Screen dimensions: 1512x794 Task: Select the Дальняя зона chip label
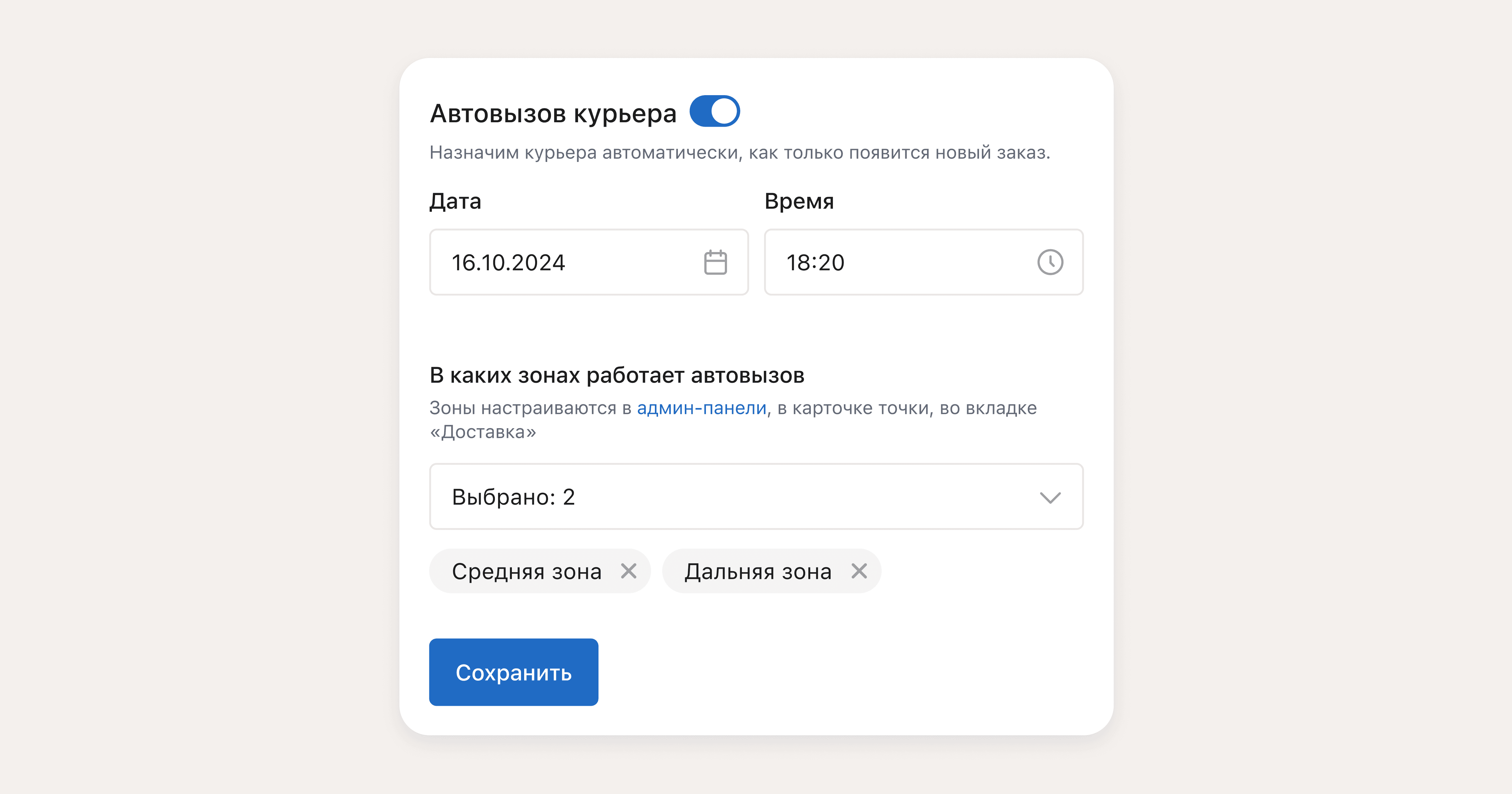[x=758, y=572]
